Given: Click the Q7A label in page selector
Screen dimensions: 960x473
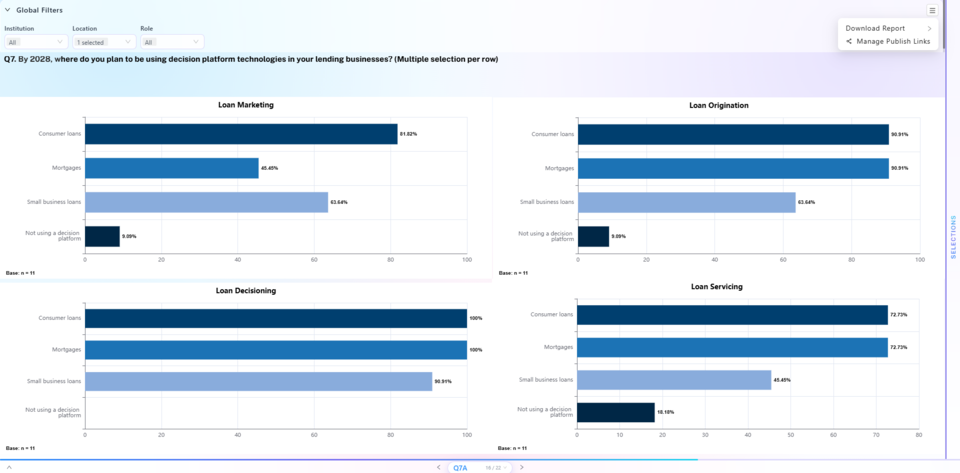Looking at the screenshot, I should (460, 467).
